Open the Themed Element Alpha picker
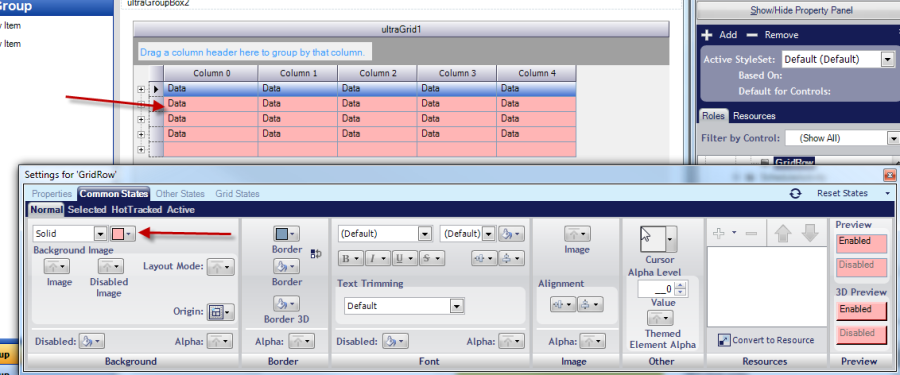The image size is (900, 375). (660, 318)
